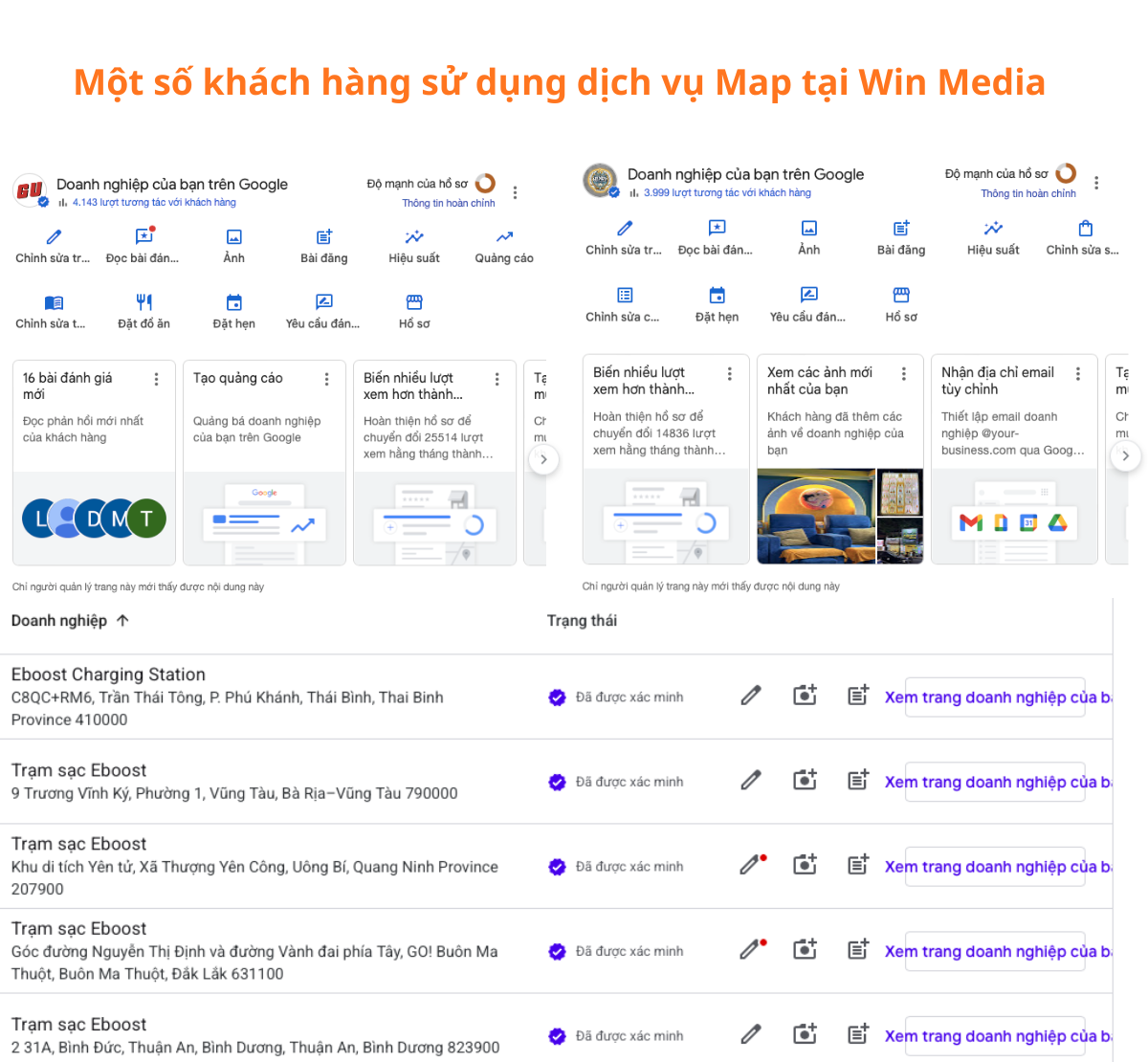Image resolution: width=1148 pixels, height=1062 pixels.
Task: Open options on left Biến nhiều lượt xem card
Action: pyautogui.click(x=497, y=379)
